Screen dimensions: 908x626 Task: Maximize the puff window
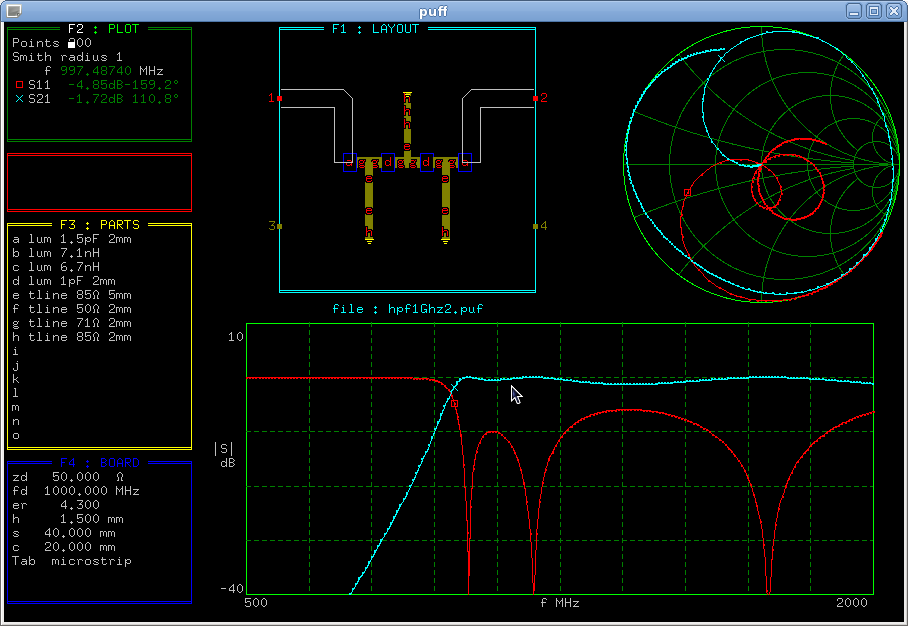(874, 11)
